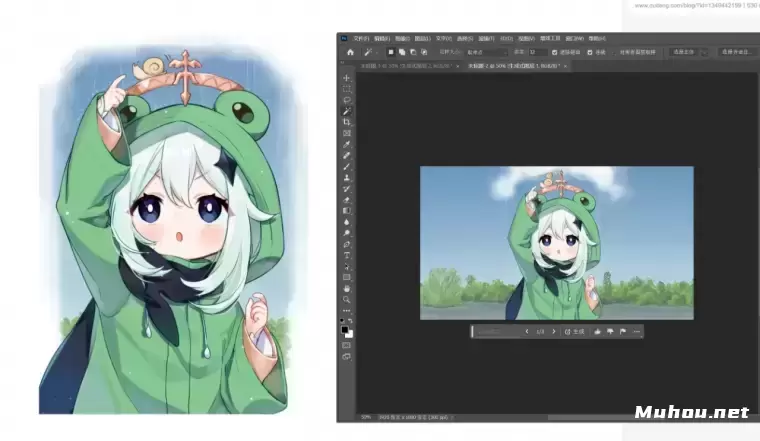Viewport: 760px width, 441px height.
Task: Show next generated variation
Action: [x=554, y=332]
